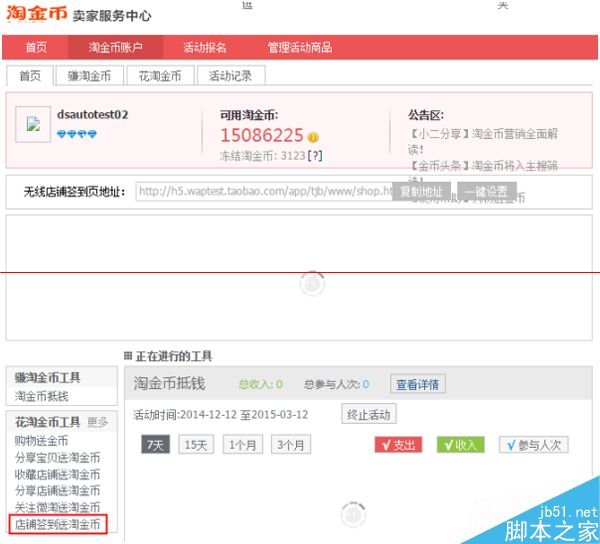Switch to the 首页 sub tab
The height and width of the screenshot is (544, 600).
pyautogui.click(x=30, y=76)
